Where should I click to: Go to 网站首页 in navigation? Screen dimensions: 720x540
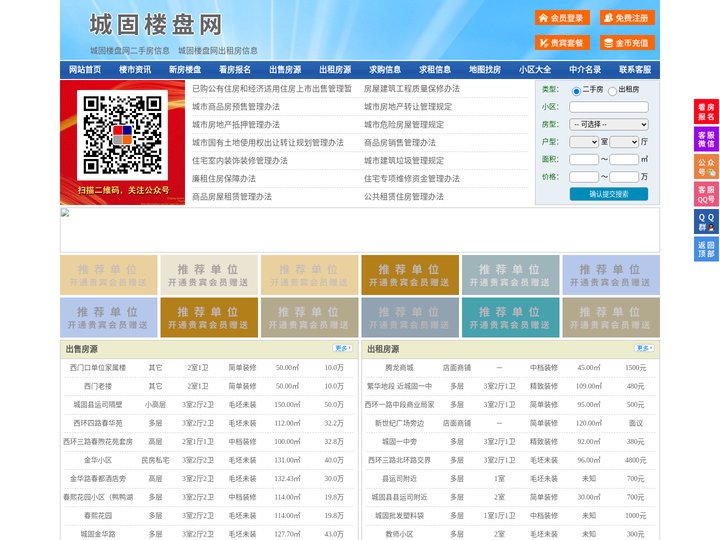85,70
